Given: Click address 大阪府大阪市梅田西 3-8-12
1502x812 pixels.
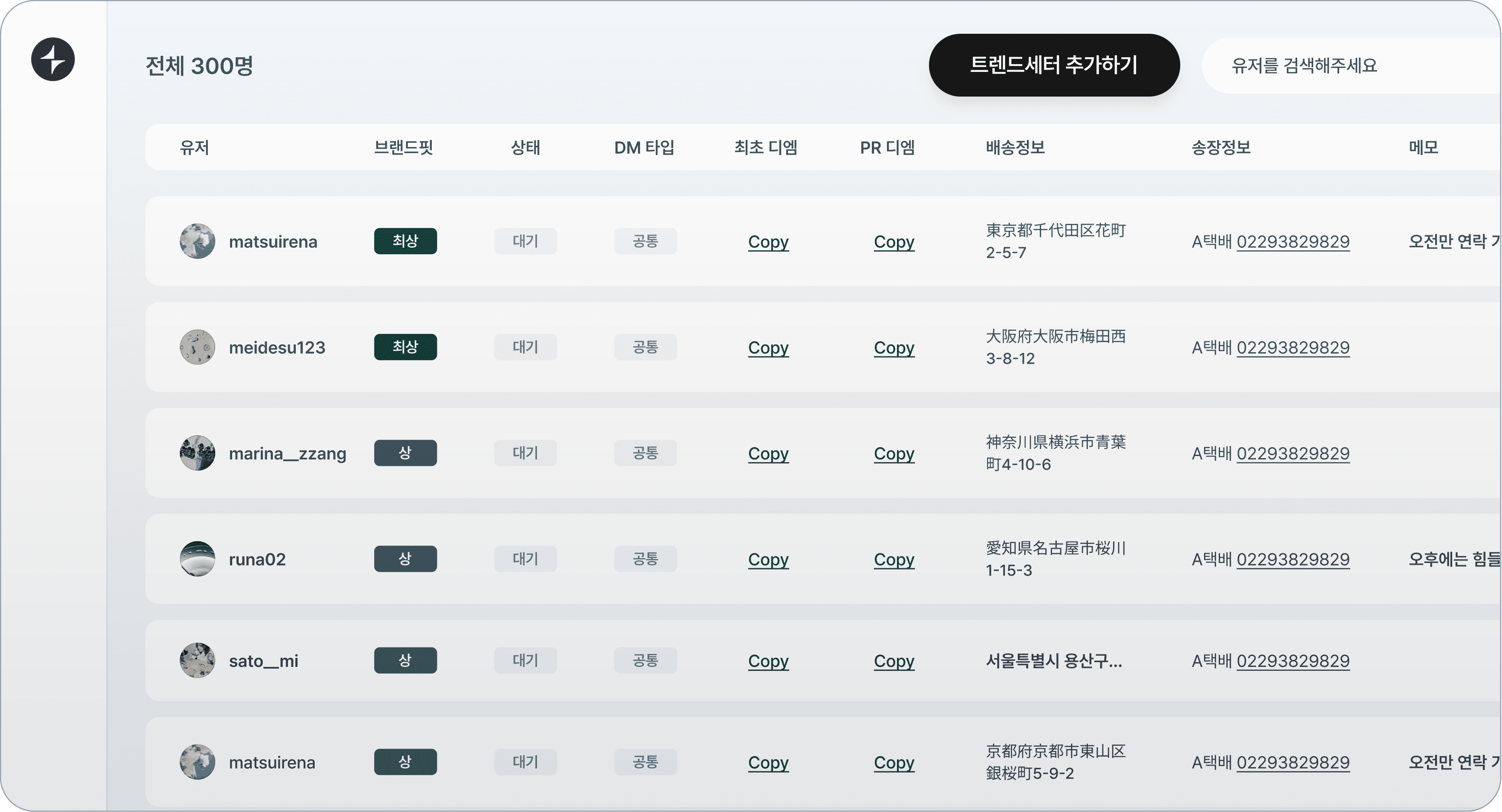Looking at the screenshot, I should [x=1056, y=347].
